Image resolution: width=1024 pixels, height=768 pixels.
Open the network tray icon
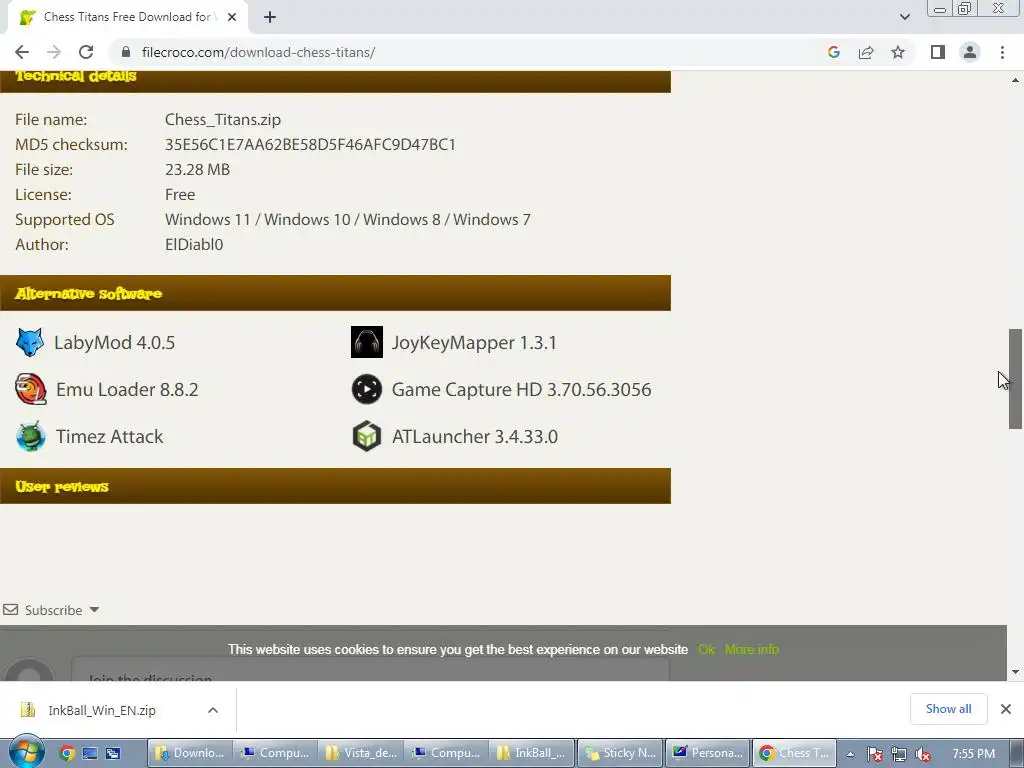(899, 754)
